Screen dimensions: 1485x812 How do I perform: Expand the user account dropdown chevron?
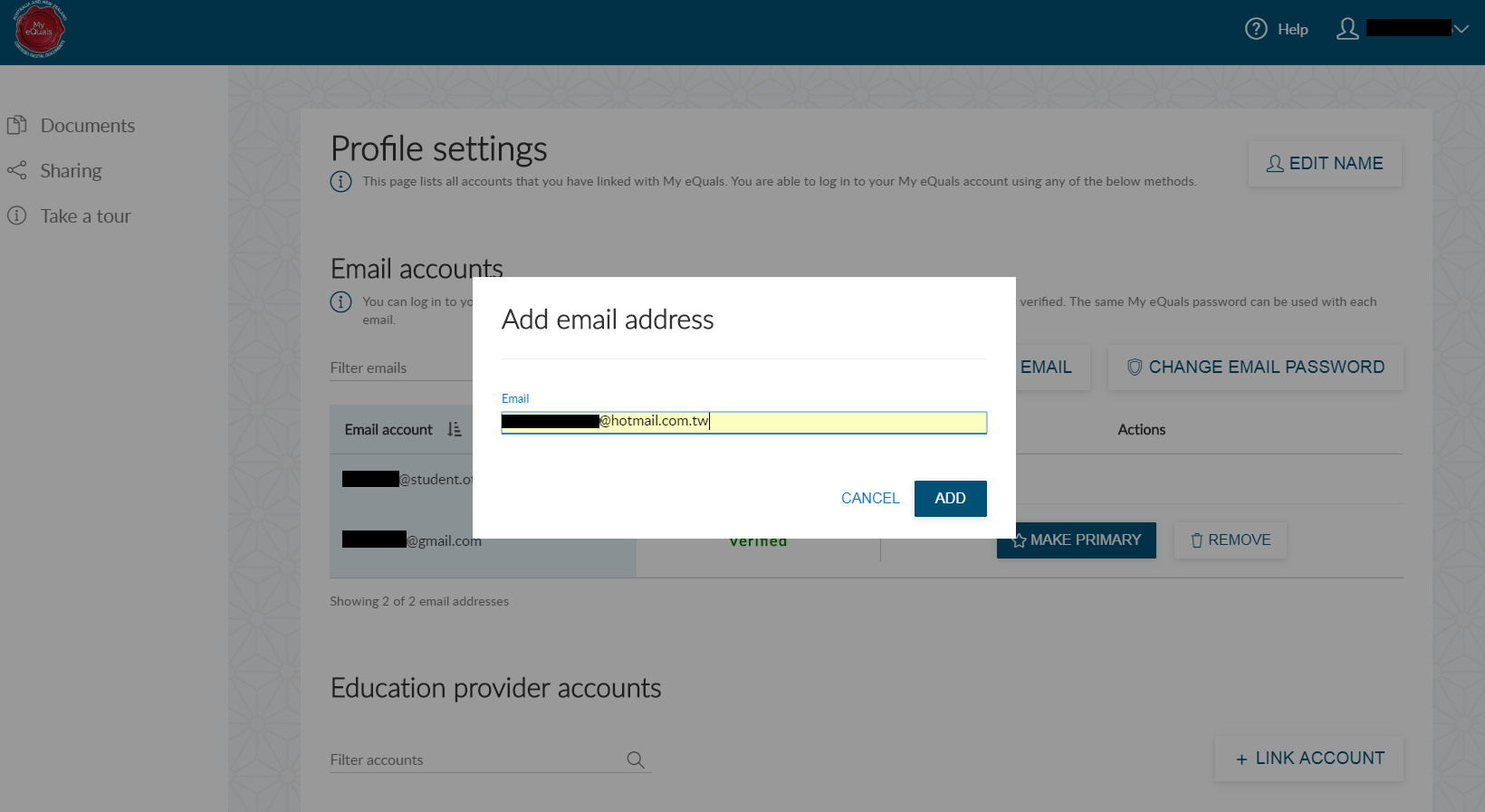point(1461,29)
